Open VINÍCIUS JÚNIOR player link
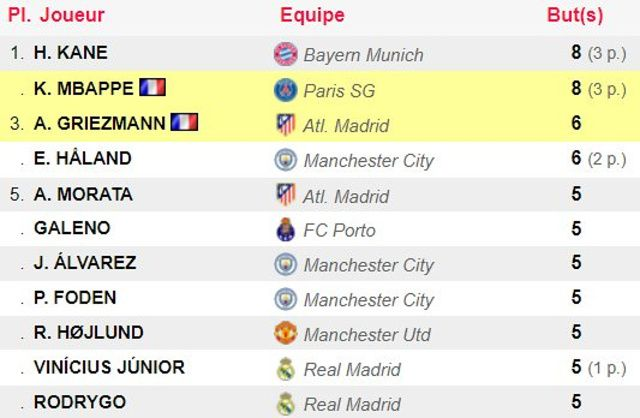640x418 pixels. tap(109, 367)
